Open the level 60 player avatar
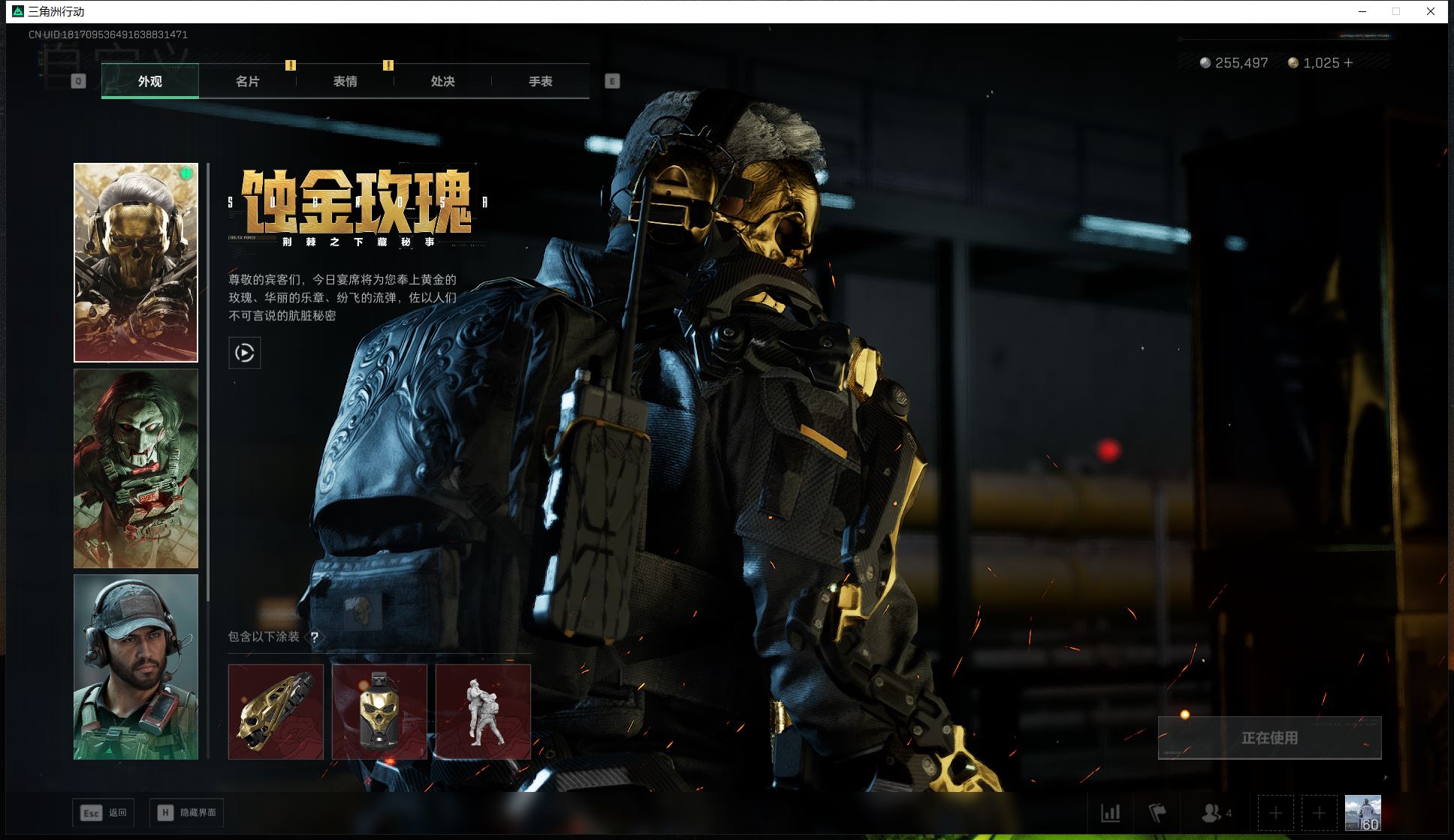Viewport: 1454px width, 840px height. [1362, 812]
